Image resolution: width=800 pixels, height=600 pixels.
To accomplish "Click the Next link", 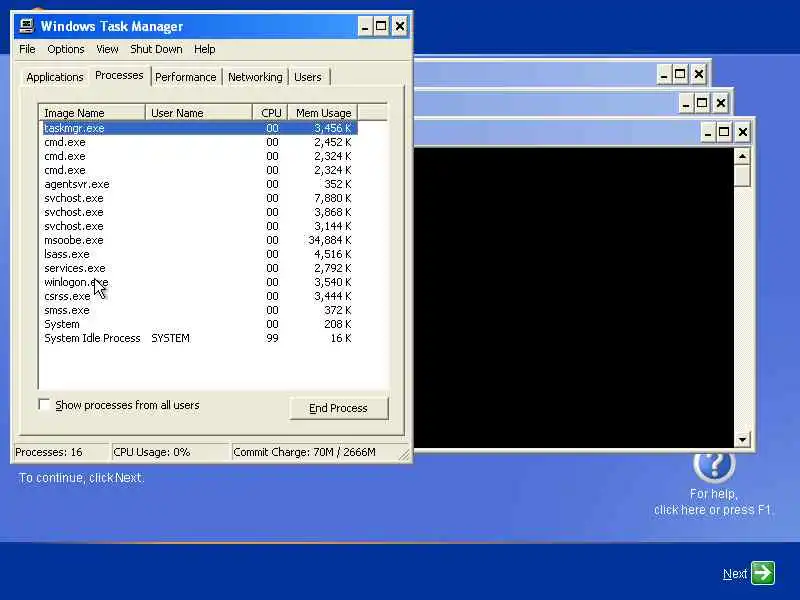I will click(x=735, y=574).
